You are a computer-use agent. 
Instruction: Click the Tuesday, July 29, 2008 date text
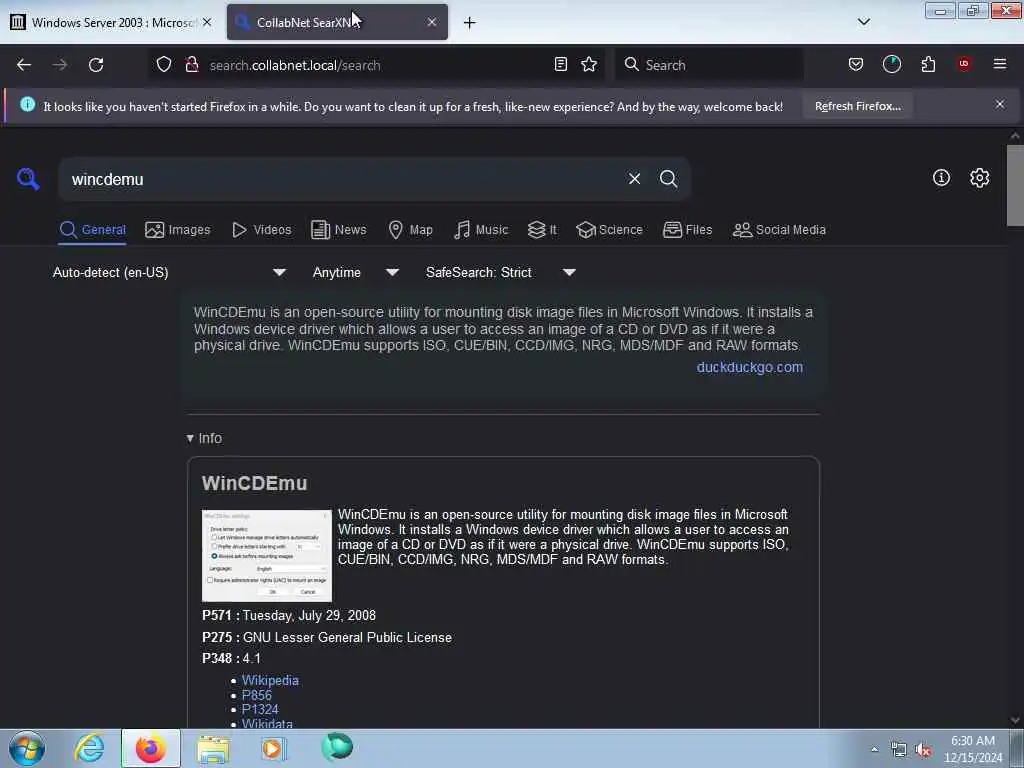[x=309, y=615]
